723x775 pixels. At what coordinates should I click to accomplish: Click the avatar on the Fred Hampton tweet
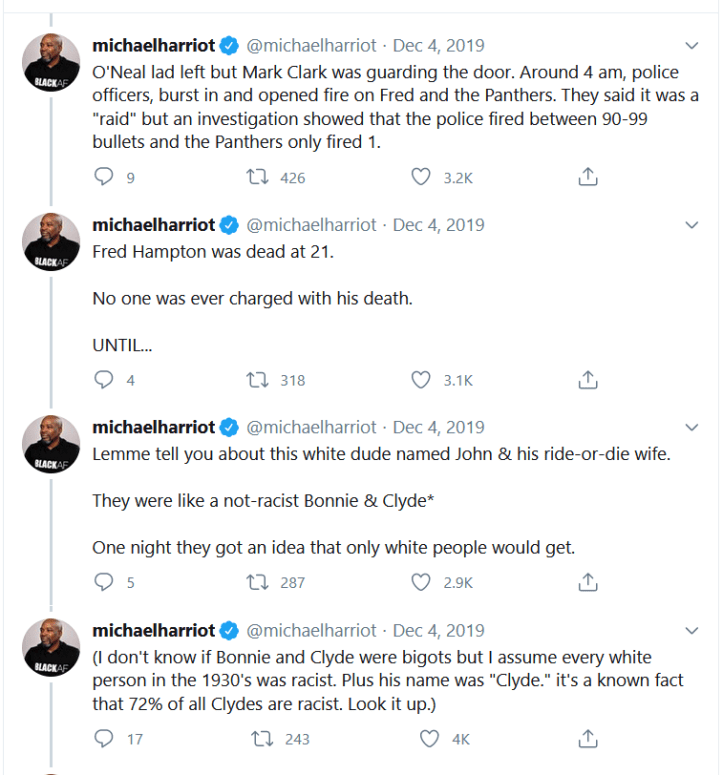click(52, 241)
